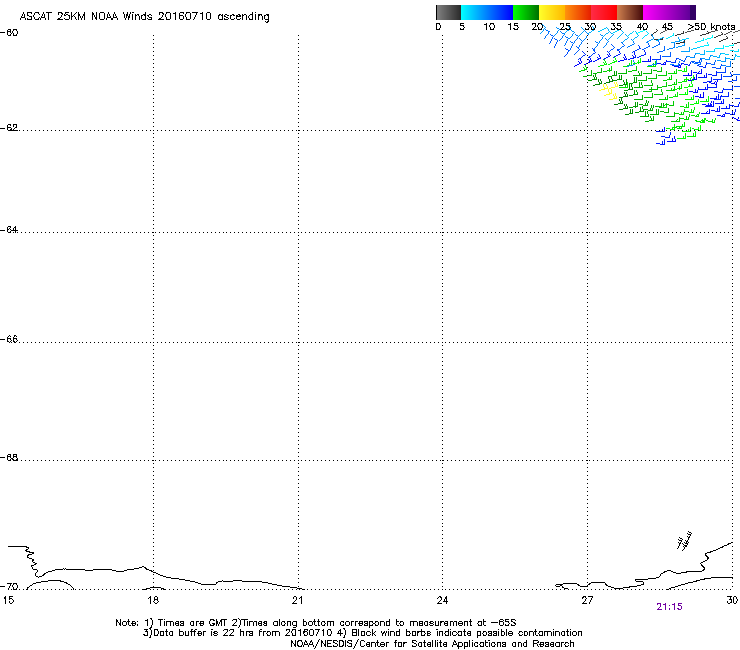
Task: Click the gray segment of the color bar
Action: (448, 12)
